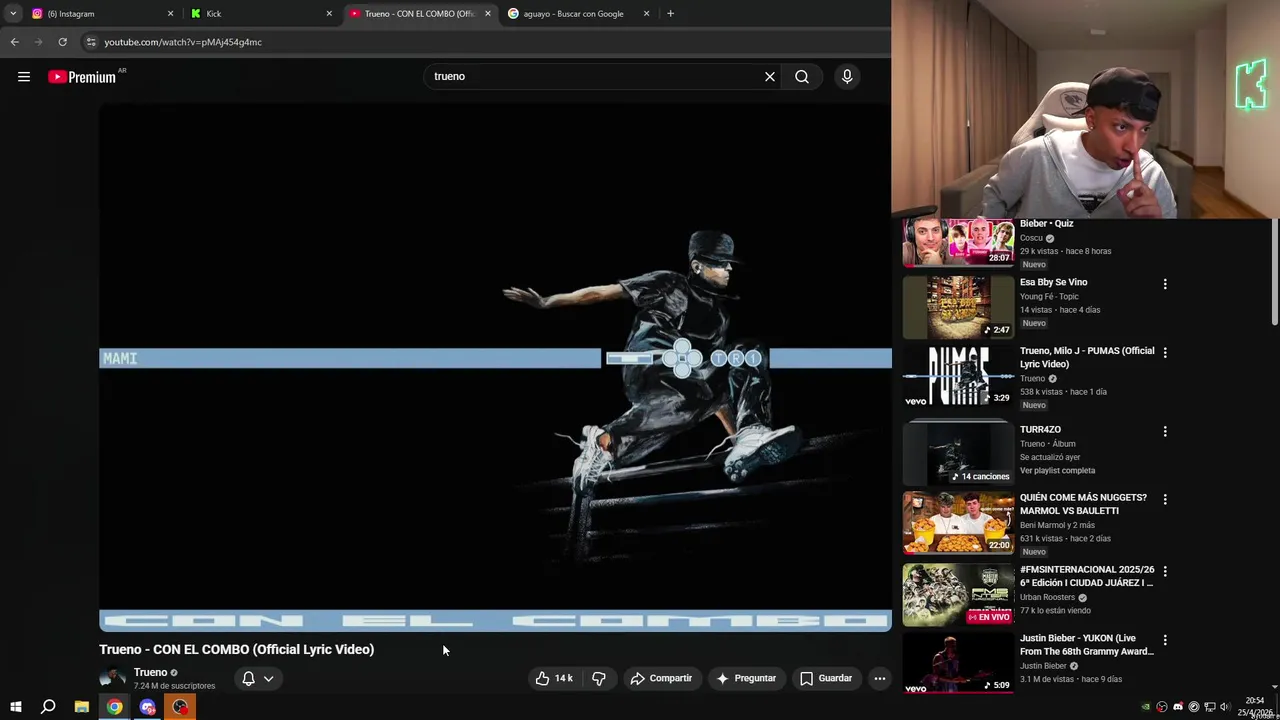The height and width of the screenshot is (720, 1280).
Task: Click the Preguntar button
Action: pyautogui.click(x=746, y=678)
